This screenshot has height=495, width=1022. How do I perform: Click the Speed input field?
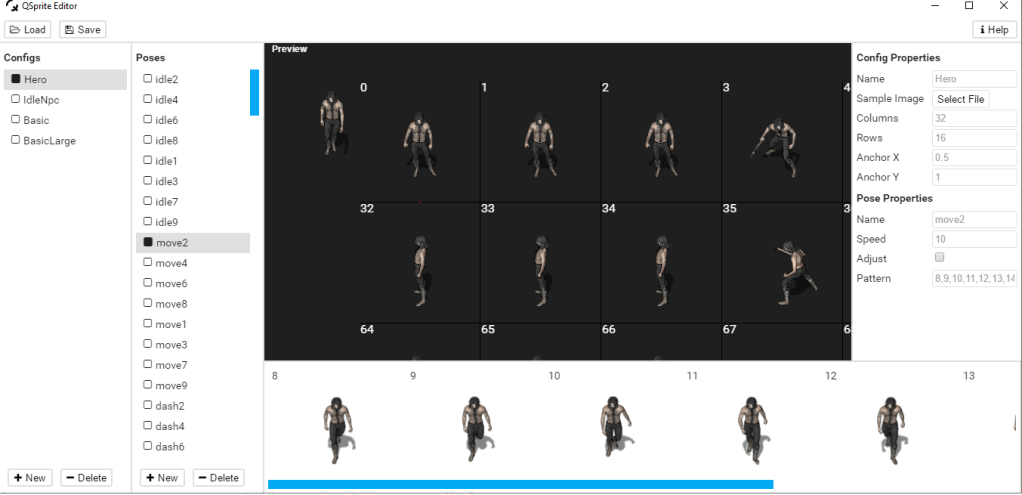click(974, 239)
